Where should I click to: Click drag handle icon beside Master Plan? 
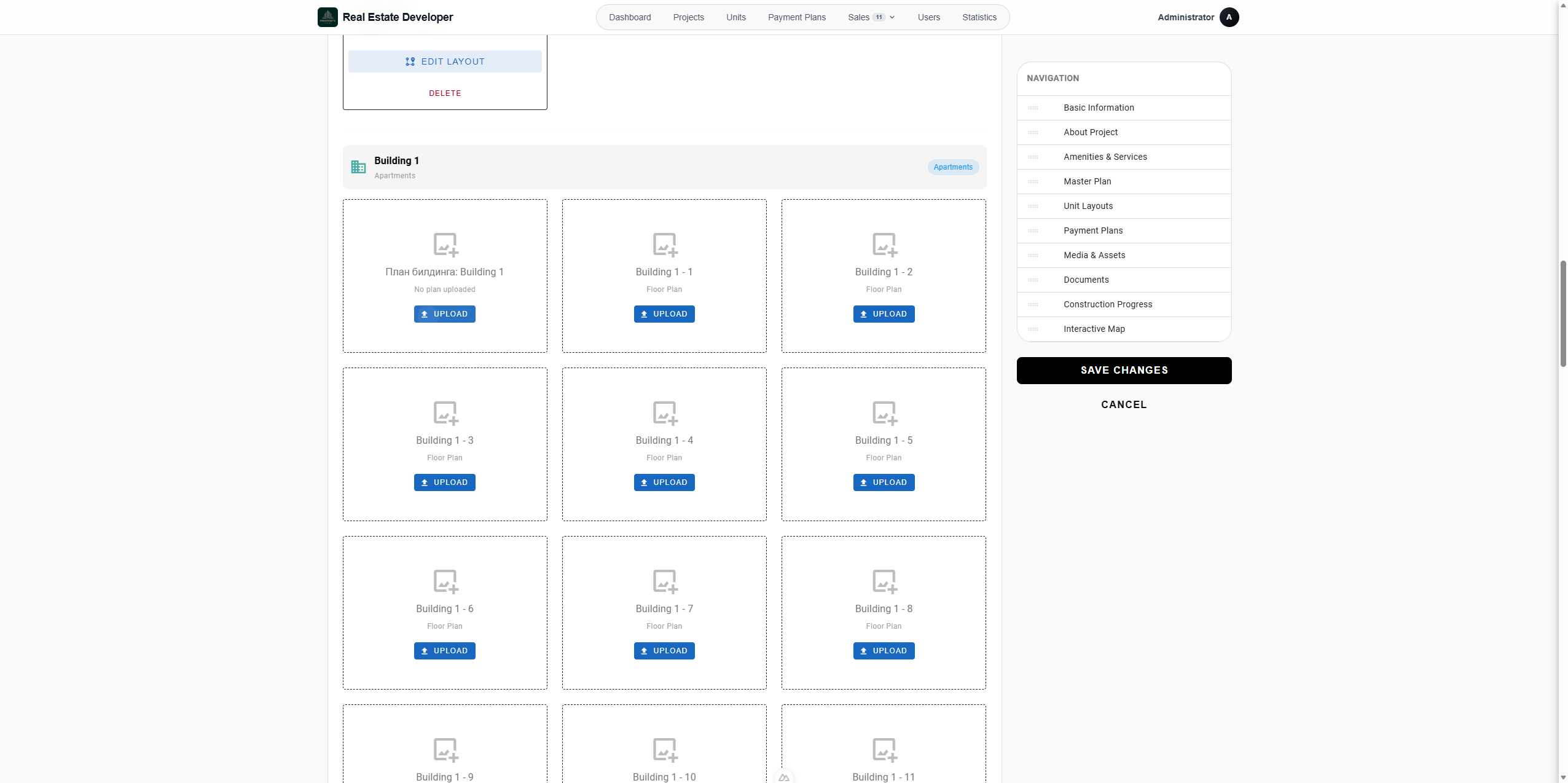(x=1033, y=182)
